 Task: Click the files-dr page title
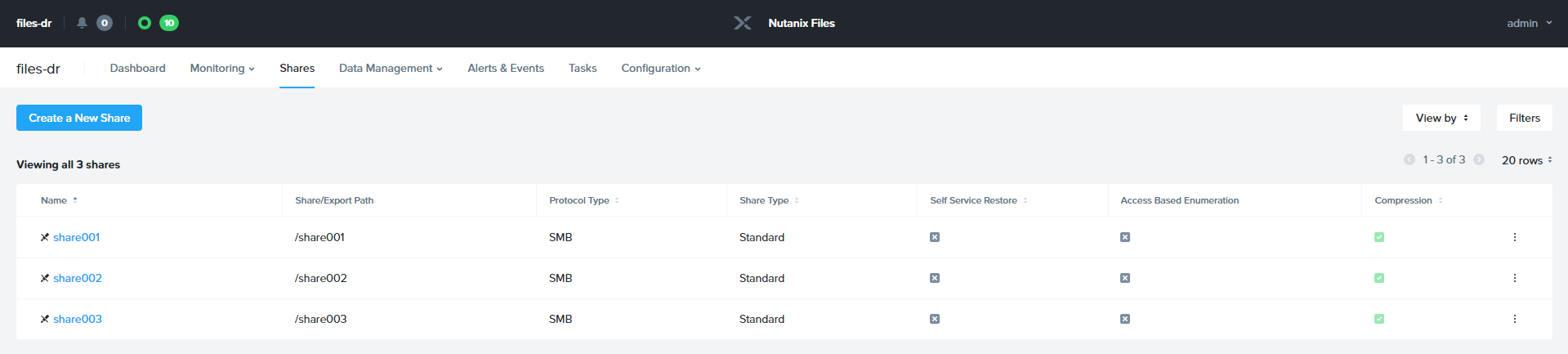(38, 69)
